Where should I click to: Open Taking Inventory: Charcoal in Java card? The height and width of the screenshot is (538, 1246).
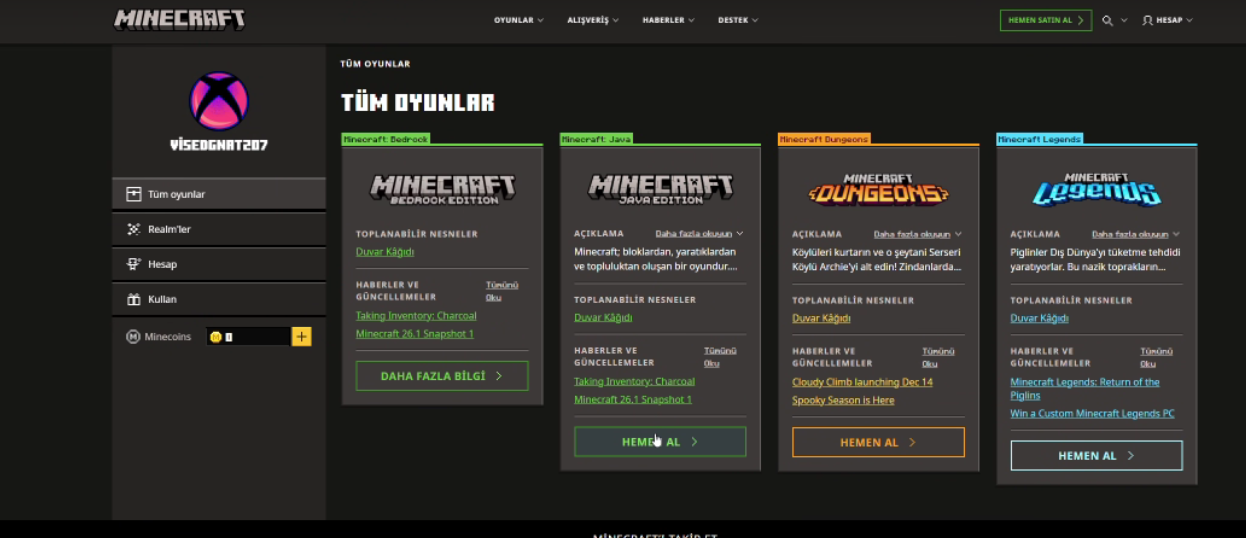click(x=634, y=381)
